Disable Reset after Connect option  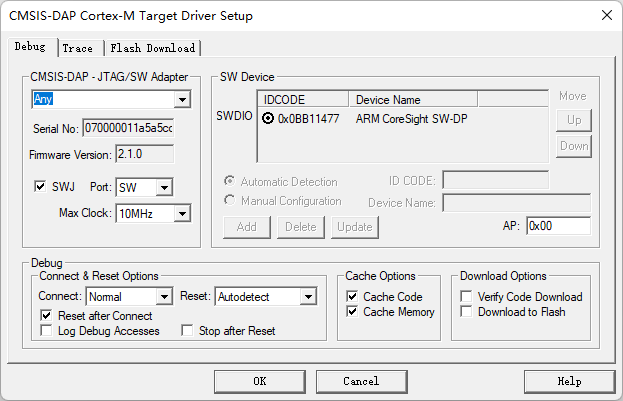47,315
